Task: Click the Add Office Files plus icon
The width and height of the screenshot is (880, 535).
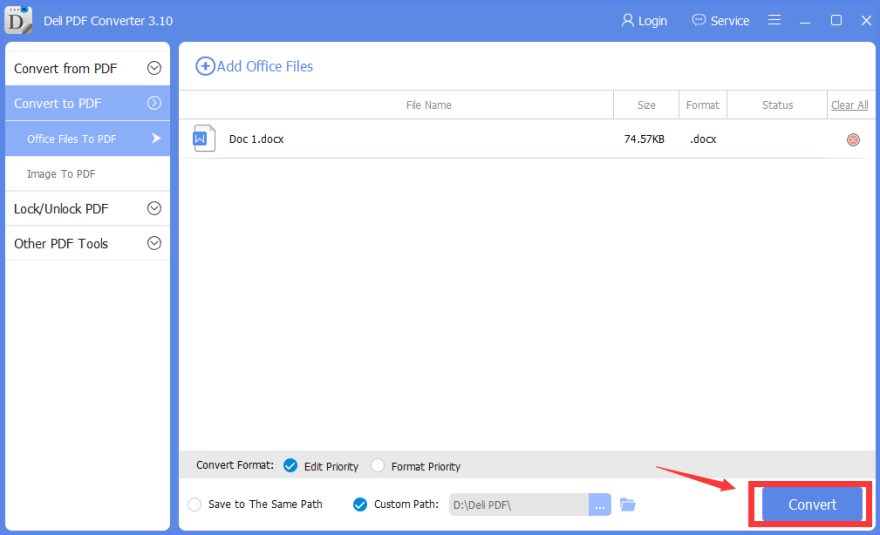Action: (205, 66)
